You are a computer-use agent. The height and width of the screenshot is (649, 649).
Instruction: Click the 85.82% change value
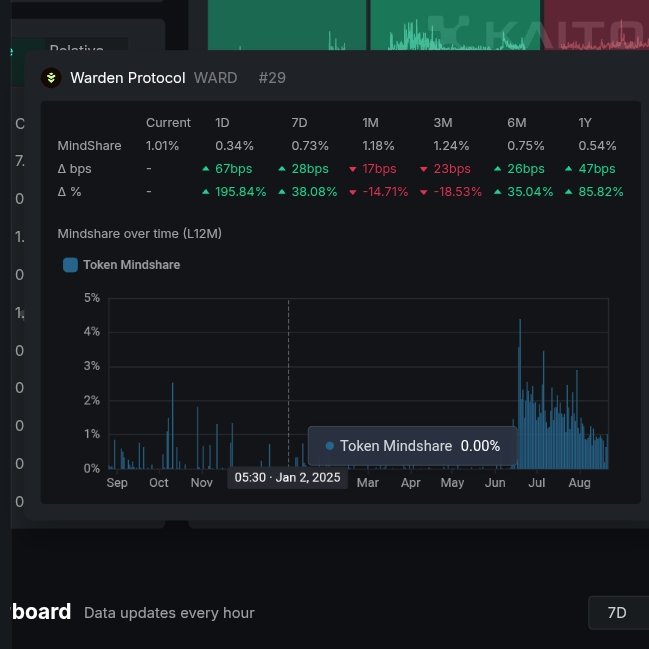601,192
